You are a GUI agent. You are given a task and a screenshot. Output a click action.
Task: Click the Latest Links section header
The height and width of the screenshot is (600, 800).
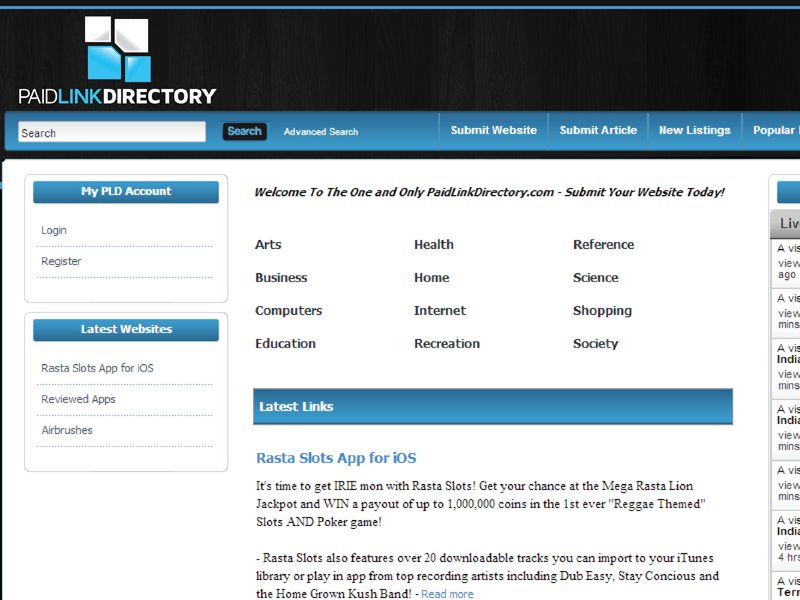coord(493,406)
